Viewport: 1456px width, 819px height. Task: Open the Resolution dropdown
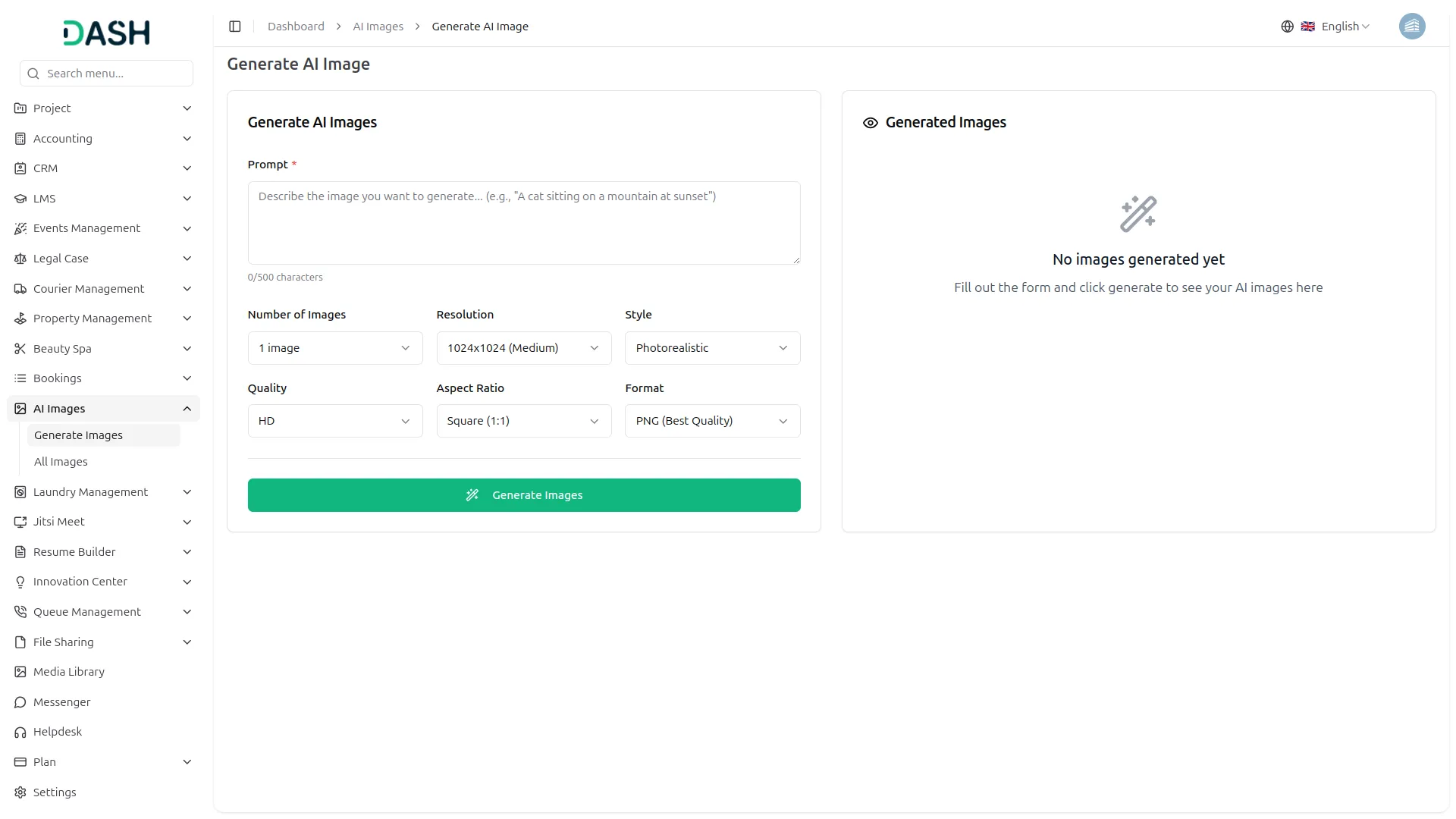point(524,348)
